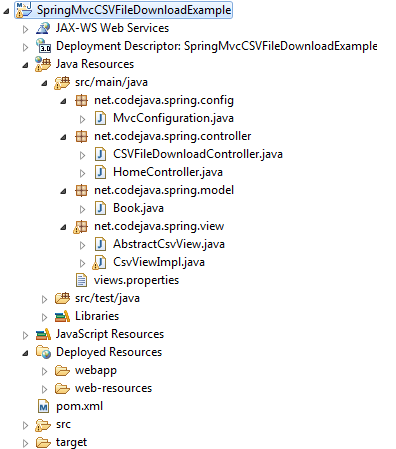The image size is (396, 449).
Task: Click the net.codejava.spring.config package icon
Action: 81,100
